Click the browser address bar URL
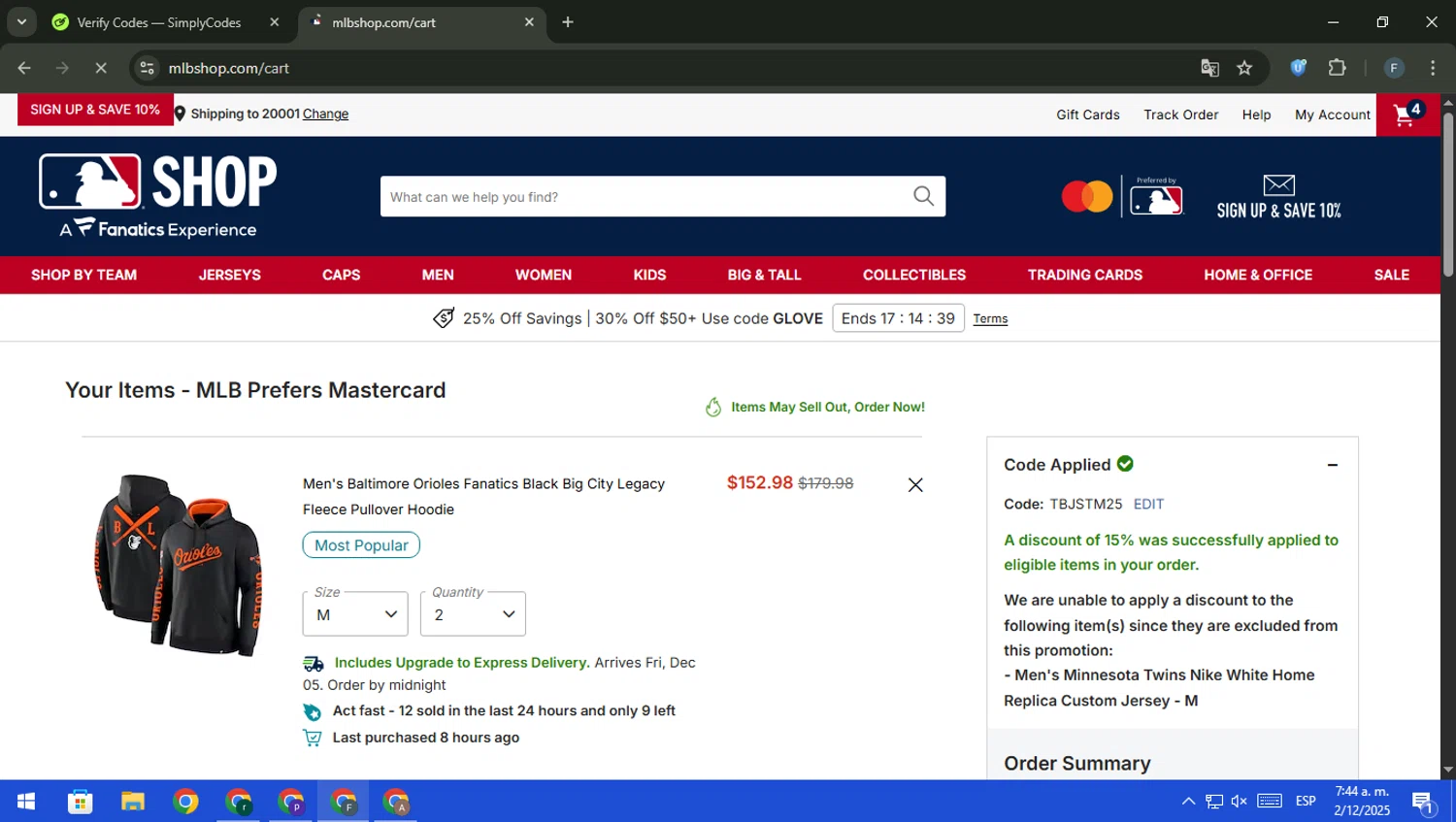The height and width of the screenshot is (822, 1456). pos(229,68)
